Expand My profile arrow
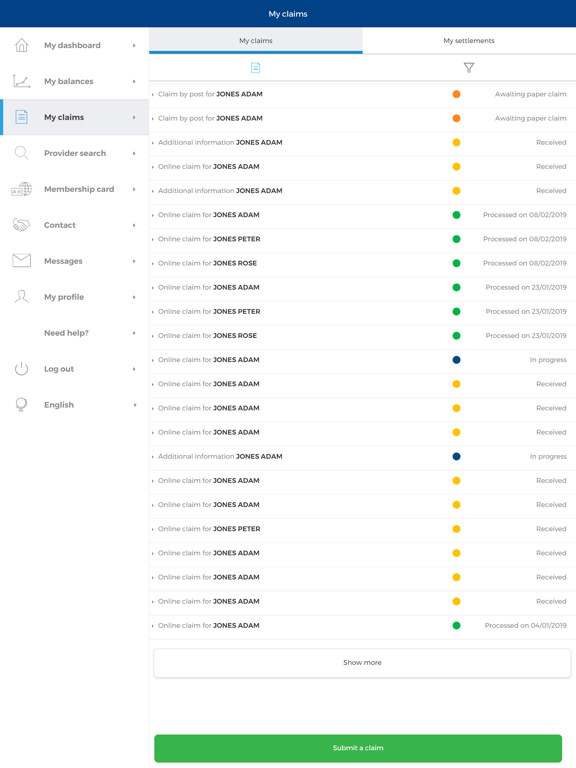The image size is (576, 768). 134,297
